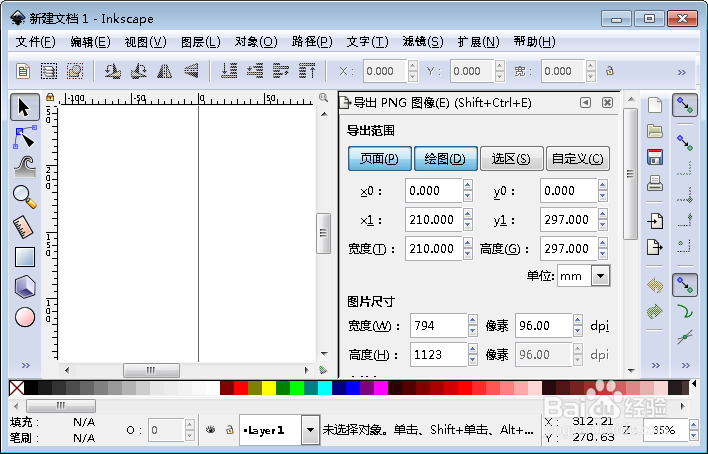Screen dimensions: 708x454
Task: Click Export icon in command bar
Action: (655, 247)
